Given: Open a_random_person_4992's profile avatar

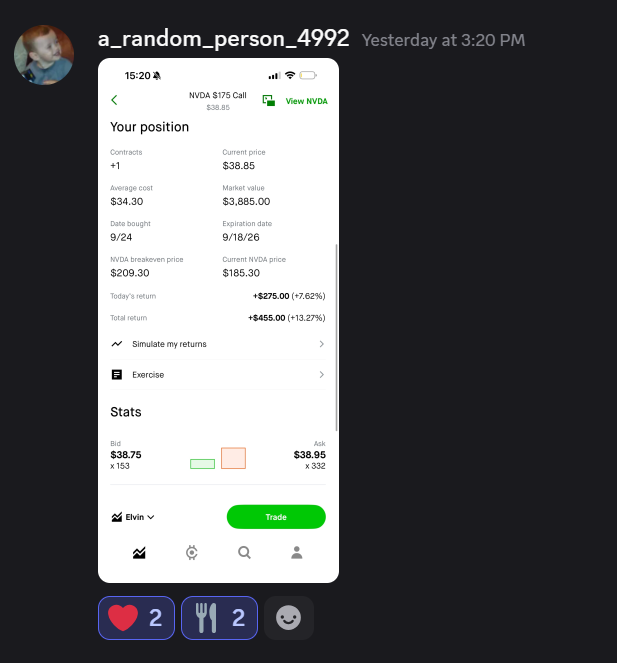Looking at the screenshot, I should 44,55.
